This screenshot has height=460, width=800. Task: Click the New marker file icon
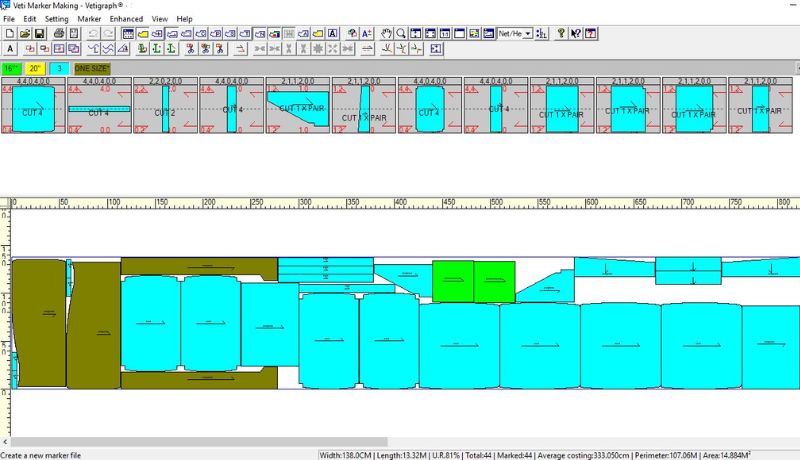pyautogui.click(x=9, y=34)
